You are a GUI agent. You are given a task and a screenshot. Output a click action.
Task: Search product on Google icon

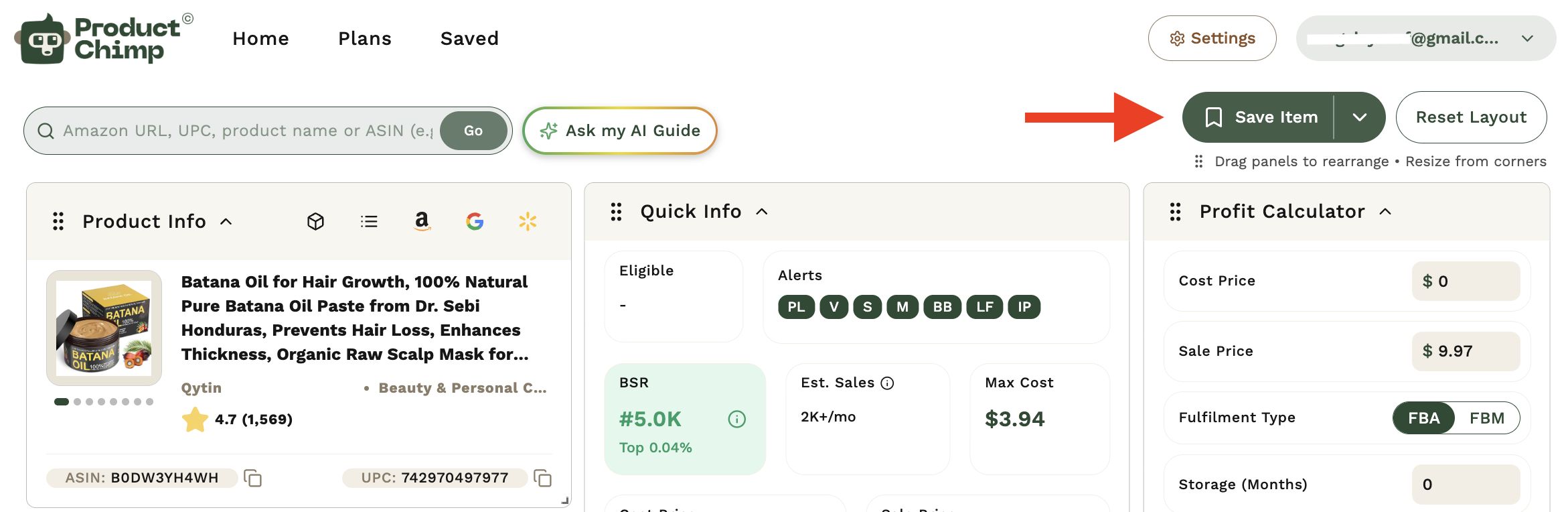click(x=475, y=221)
